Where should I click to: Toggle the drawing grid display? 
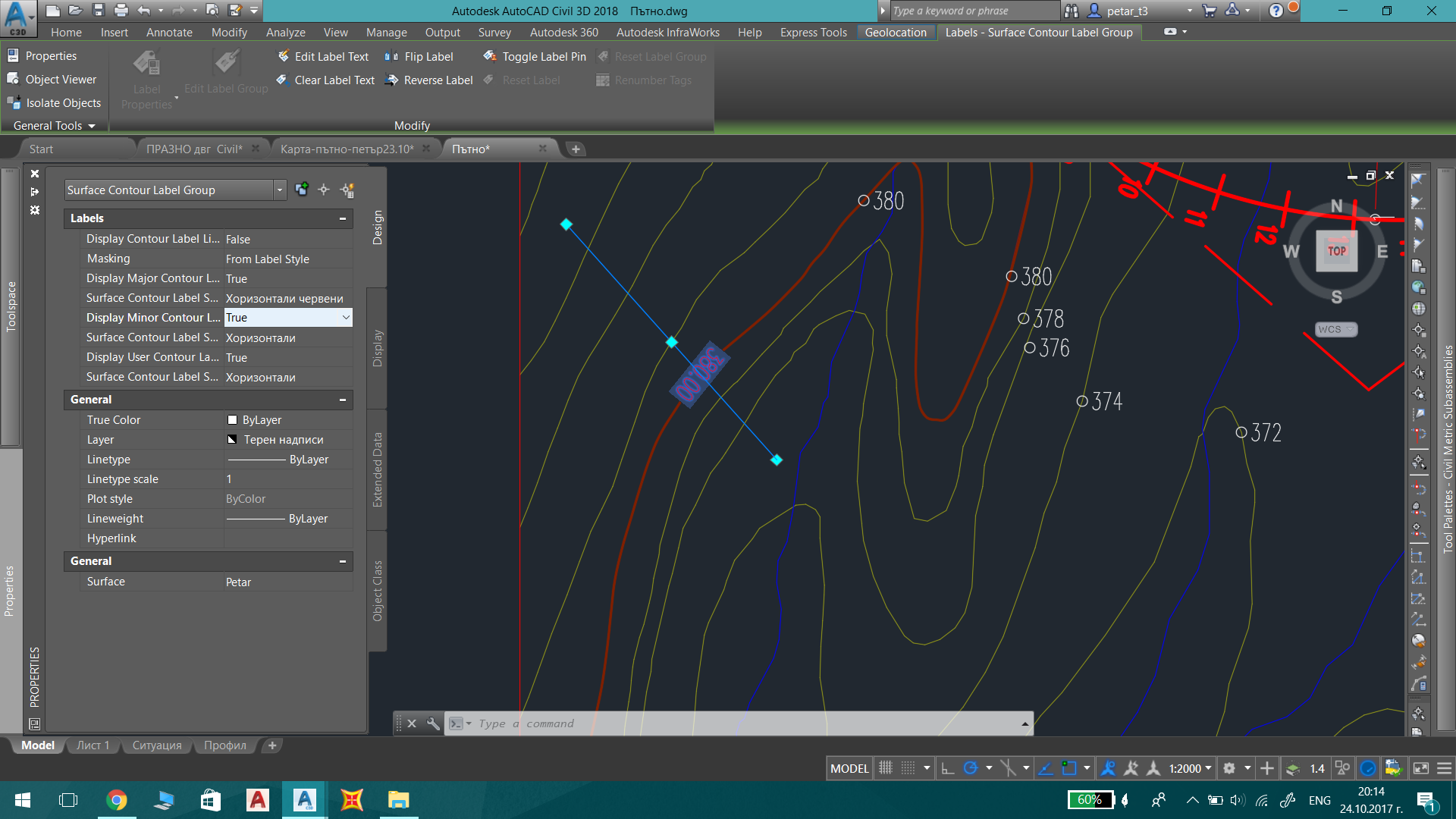(885, 768)
